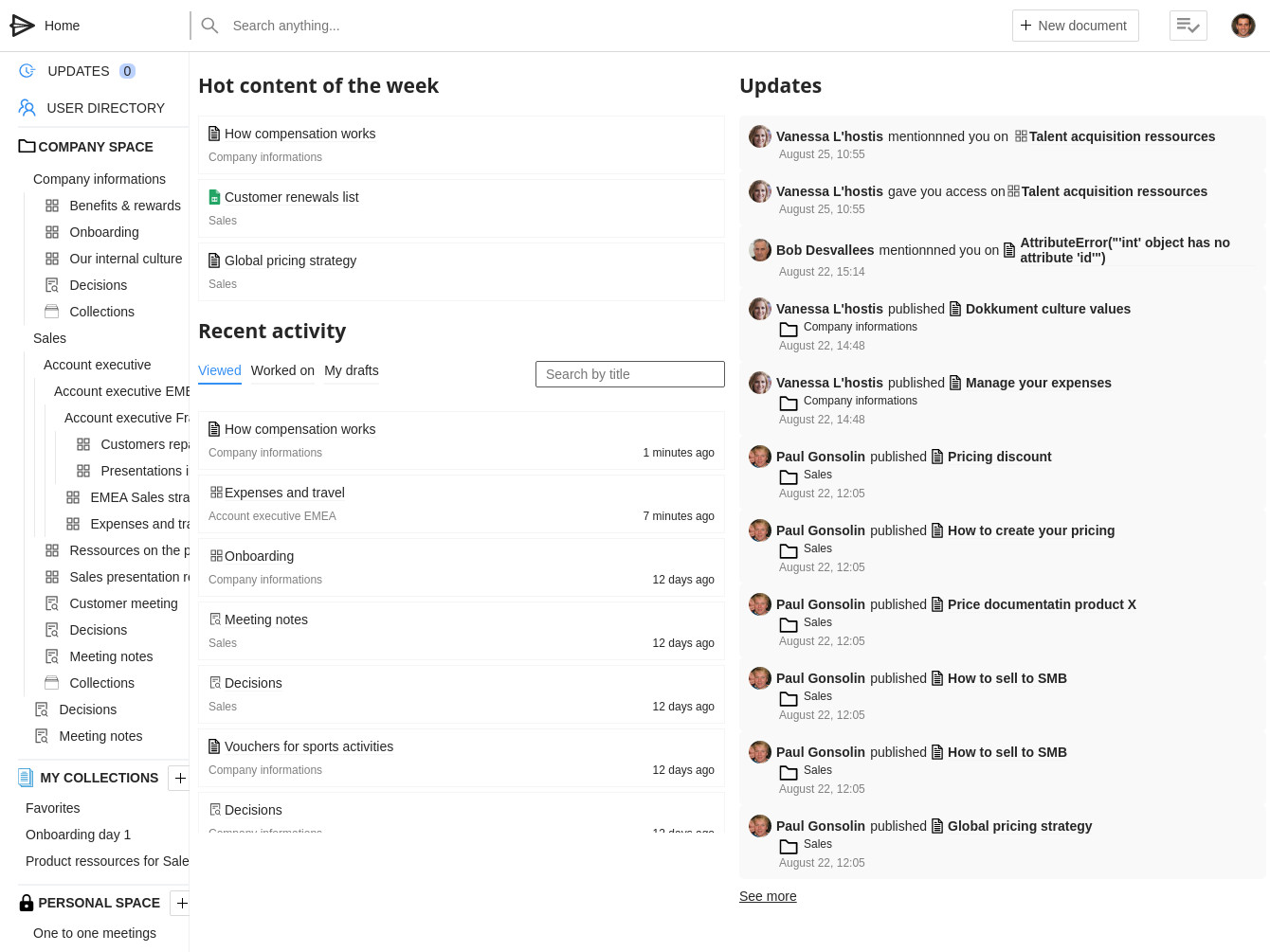The width and height of the screenshot is (1270, 952).
Task: Switch to the My drafts tab
Action: pos(352,370)
